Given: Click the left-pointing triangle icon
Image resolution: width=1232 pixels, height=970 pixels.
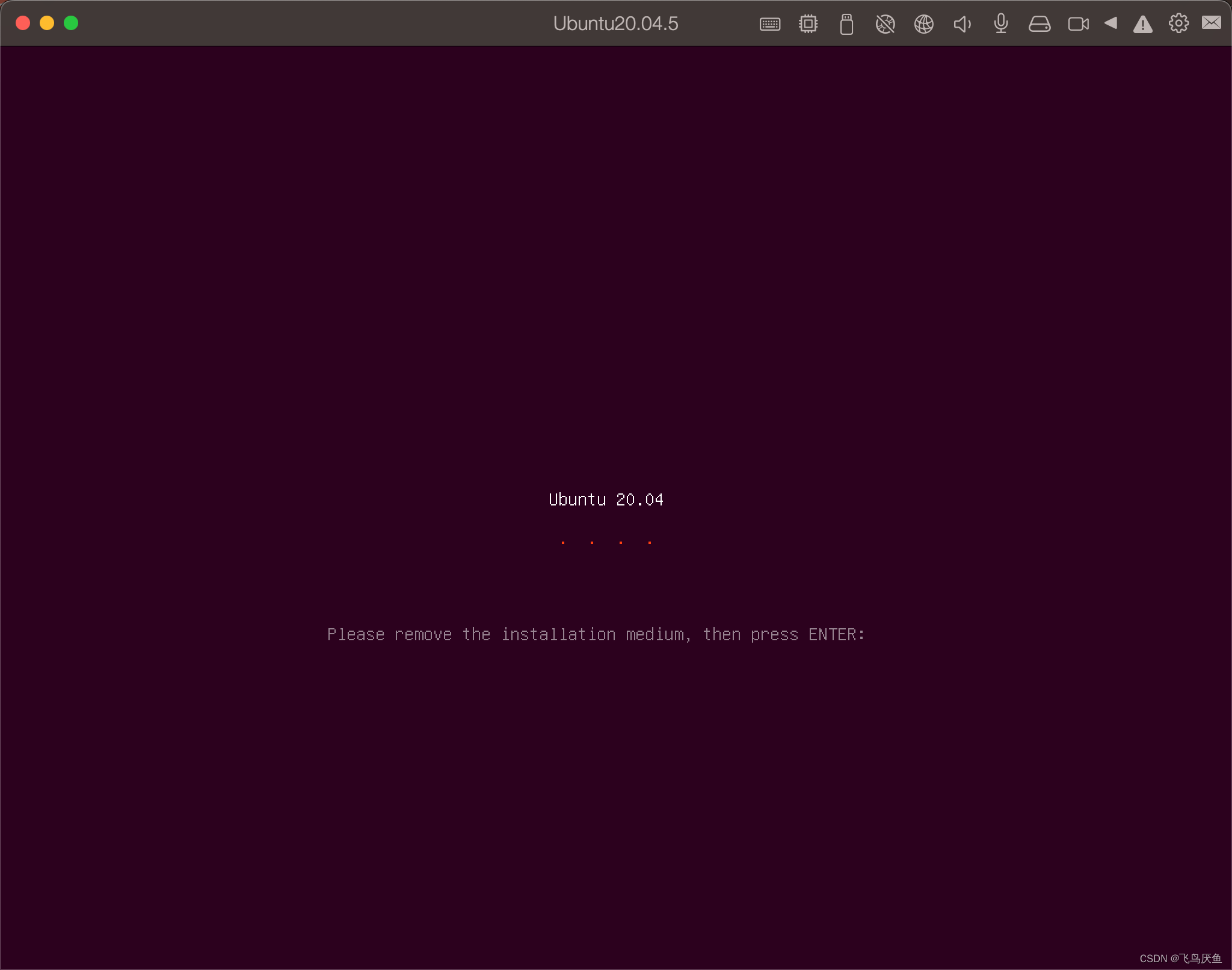Looking at the screenshot, I should 1111,23.
